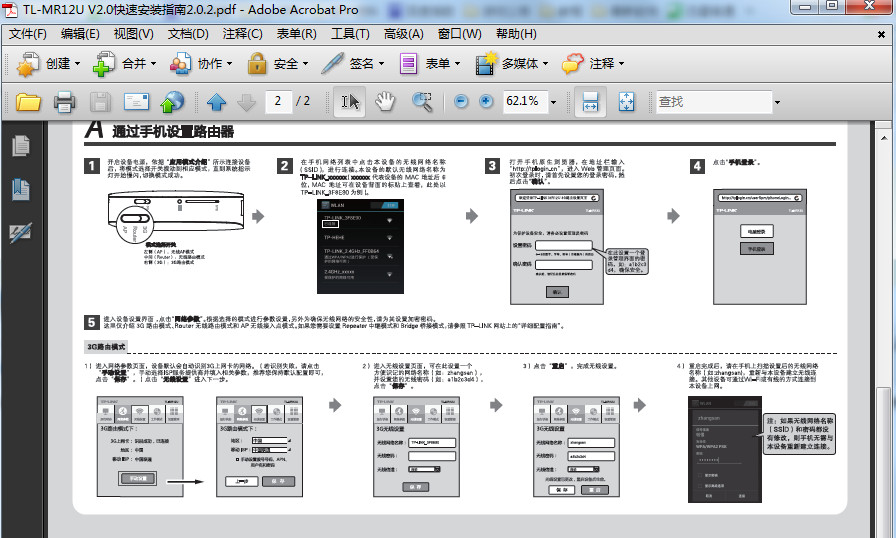Click the print icon
The width and height of the screenshot is (896, 538).
pos(65,102)
